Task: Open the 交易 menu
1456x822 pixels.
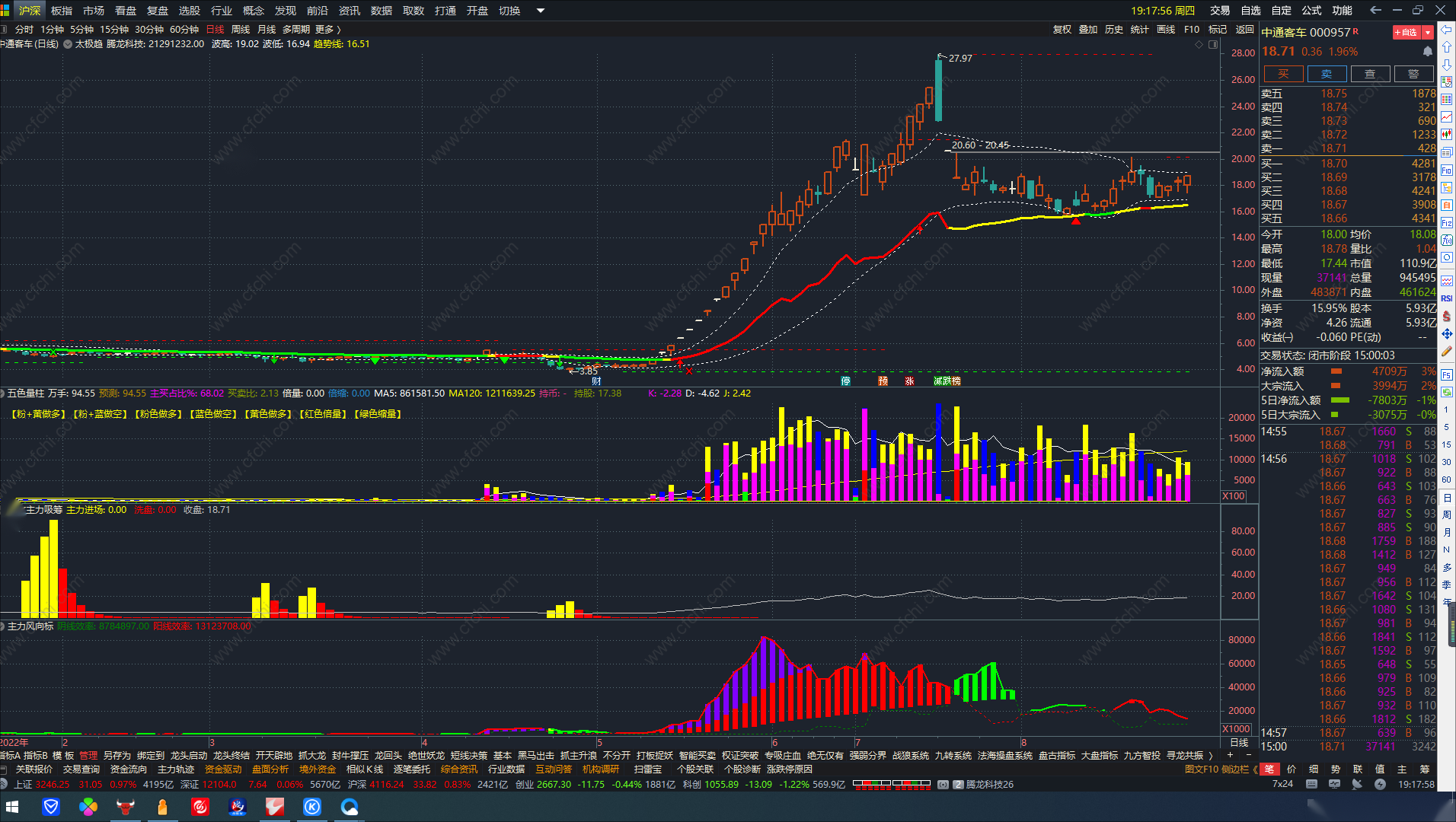Action: point(1220,11)
